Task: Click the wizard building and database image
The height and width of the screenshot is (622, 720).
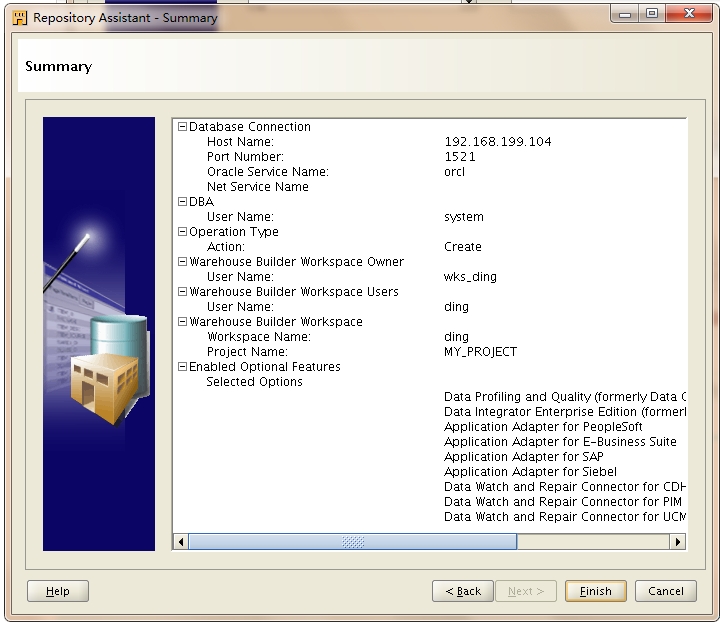Action: click(x=99, y=334)
